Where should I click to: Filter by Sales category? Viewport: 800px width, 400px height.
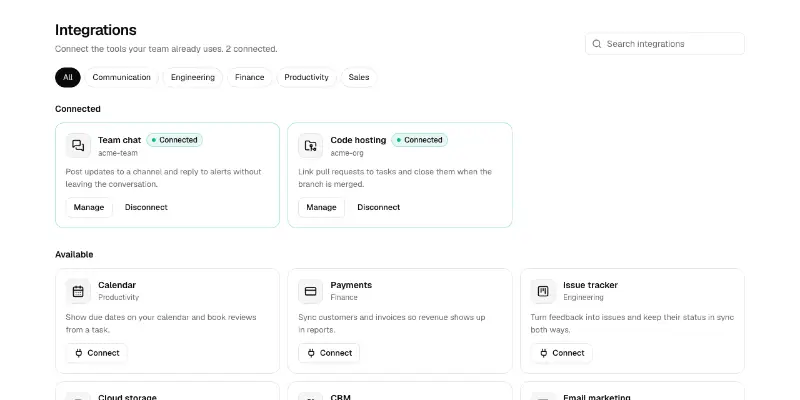coord(359,78)
